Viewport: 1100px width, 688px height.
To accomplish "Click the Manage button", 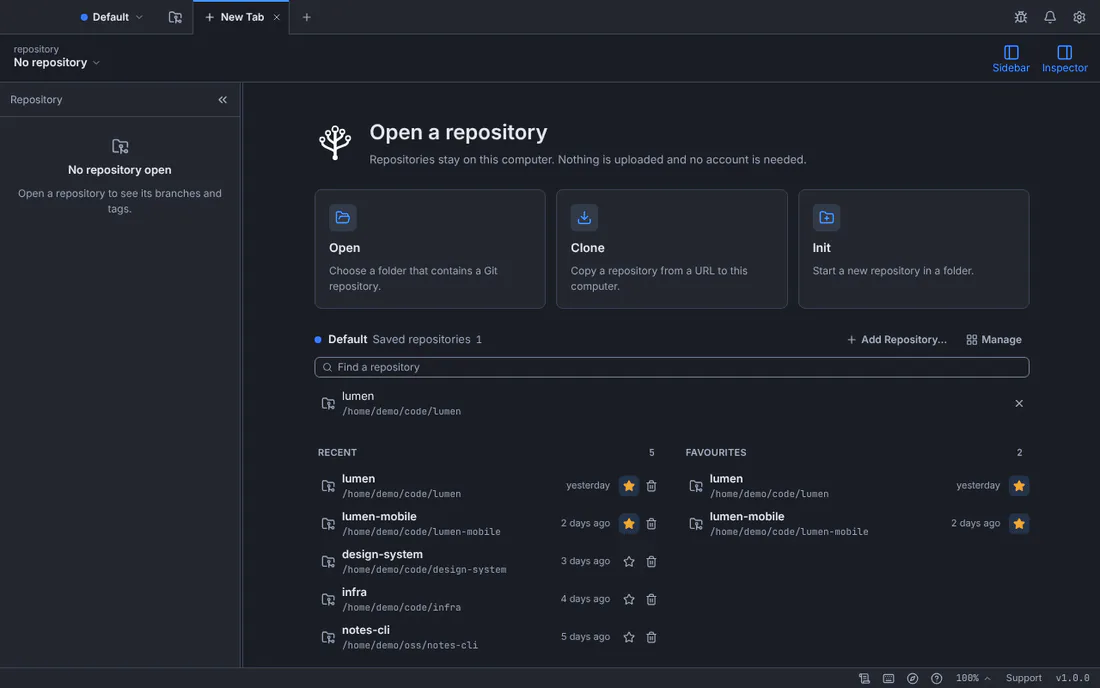I will click(x=993, y=339).
